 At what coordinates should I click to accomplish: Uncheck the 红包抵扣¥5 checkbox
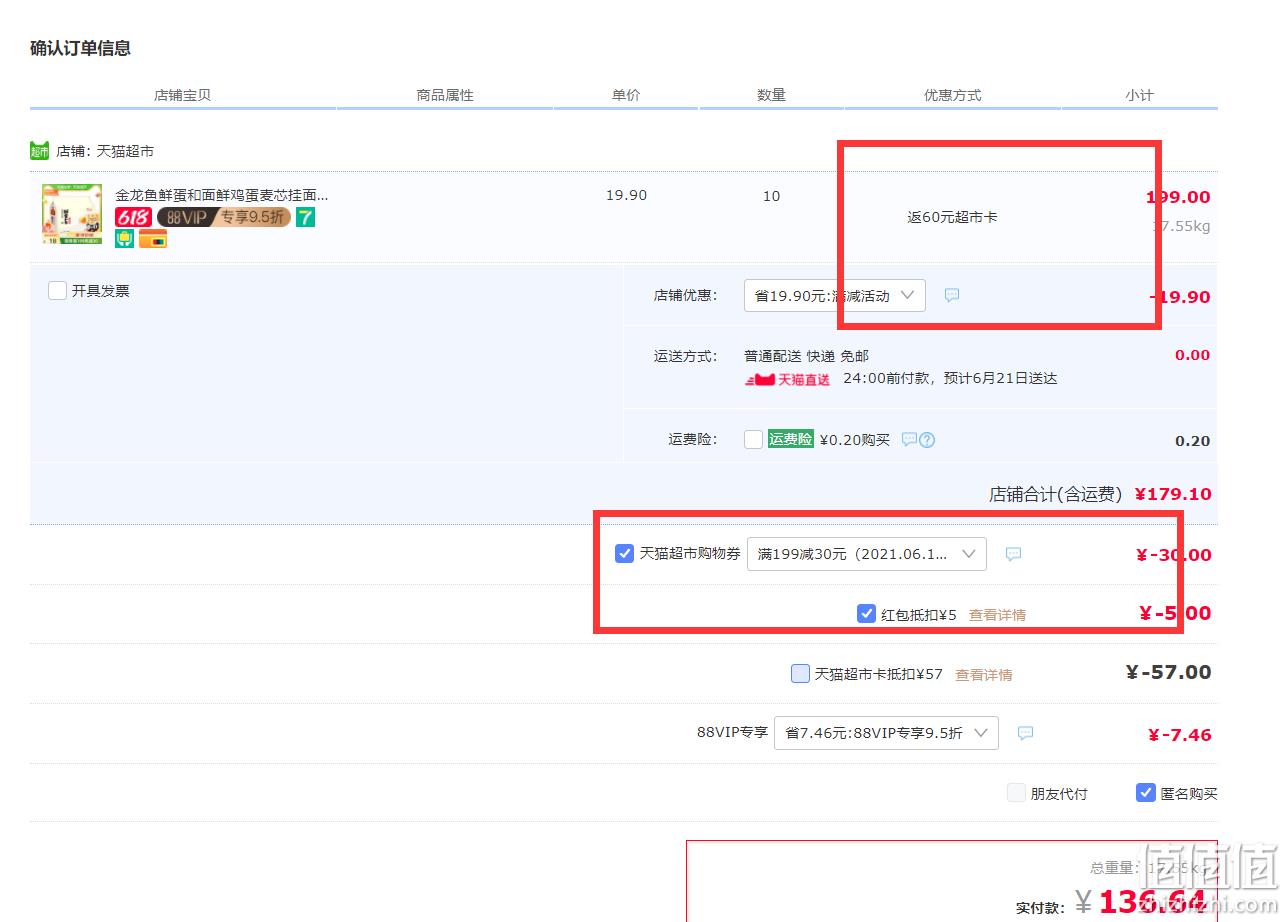click(866, 614)
